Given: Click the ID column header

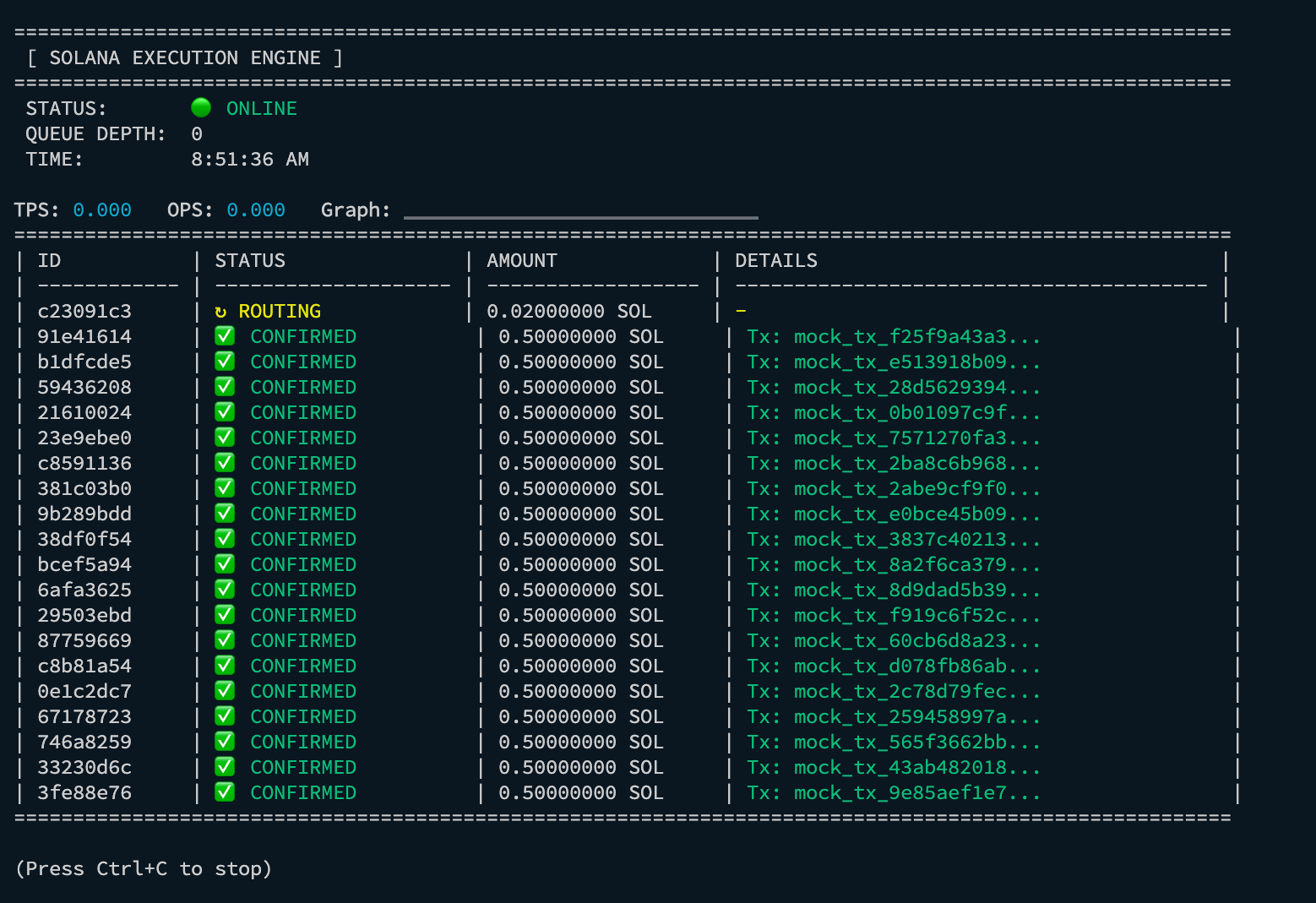Looking at the screenshot, I should tap(49, 260).
